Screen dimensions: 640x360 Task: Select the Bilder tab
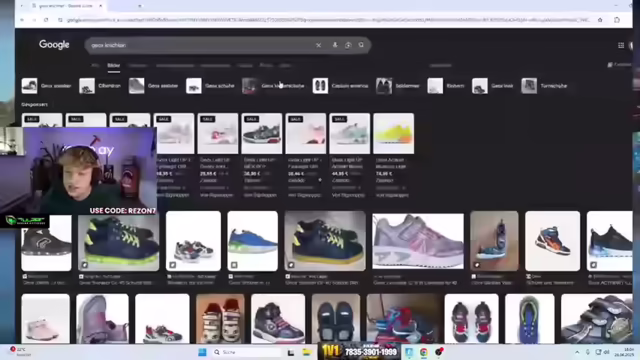click(113, 65)
